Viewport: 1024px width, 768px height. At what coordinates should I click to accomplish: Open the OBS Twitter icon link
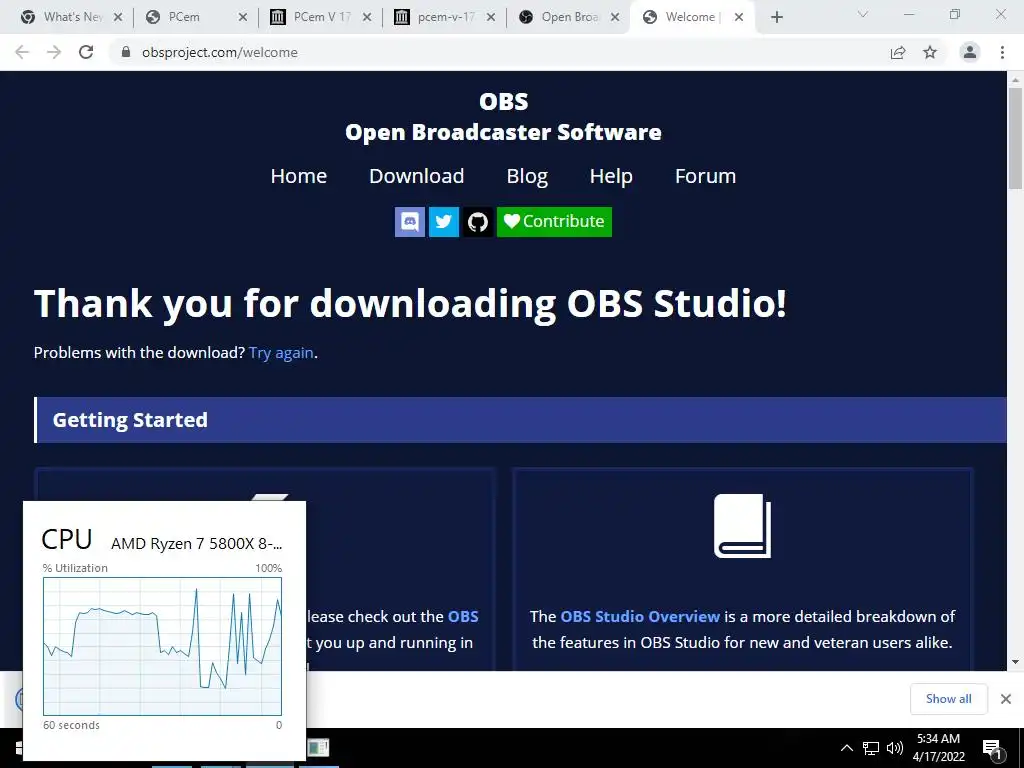[444, 222]
